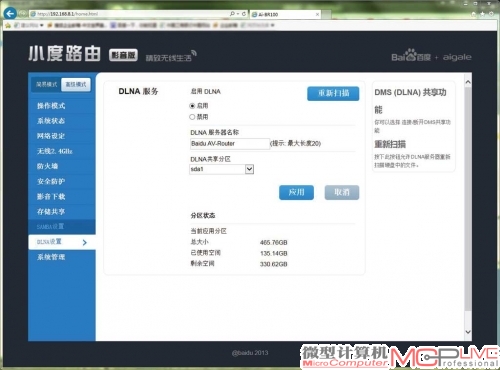
Task: Click the 小度路由 logo title
Action: [64, 54]
